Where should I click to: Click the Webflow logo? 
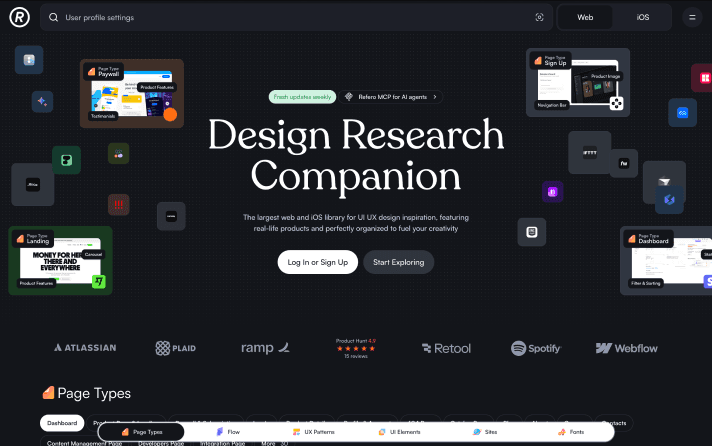point(626,348)
